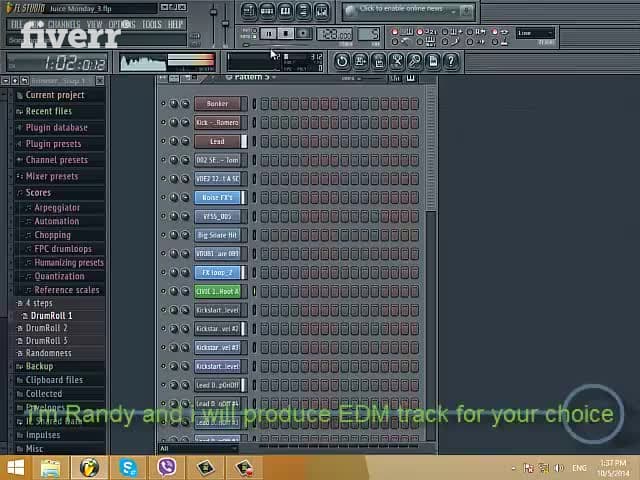Show the Step Sequencer via shortcut icon

point(267,11)
